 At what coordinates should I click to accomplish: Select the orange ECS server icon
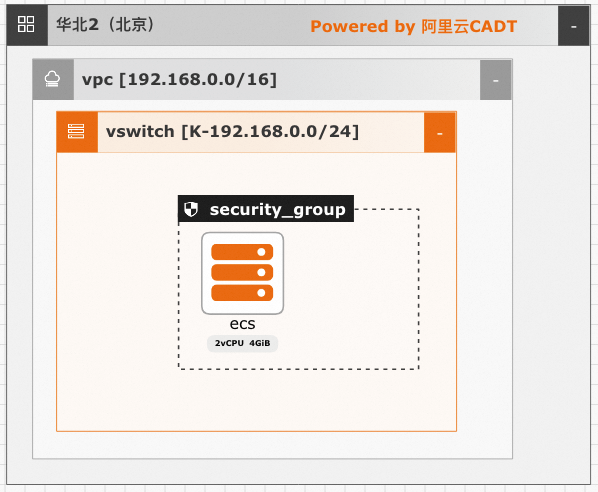(x=243, y=273)
